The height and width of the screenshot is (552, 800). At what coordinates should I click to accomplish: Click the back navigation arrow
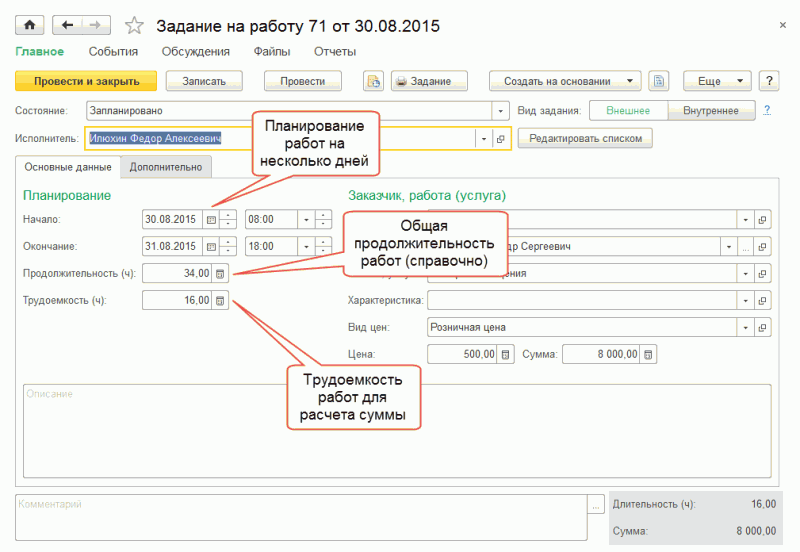(x=68, y=24)
